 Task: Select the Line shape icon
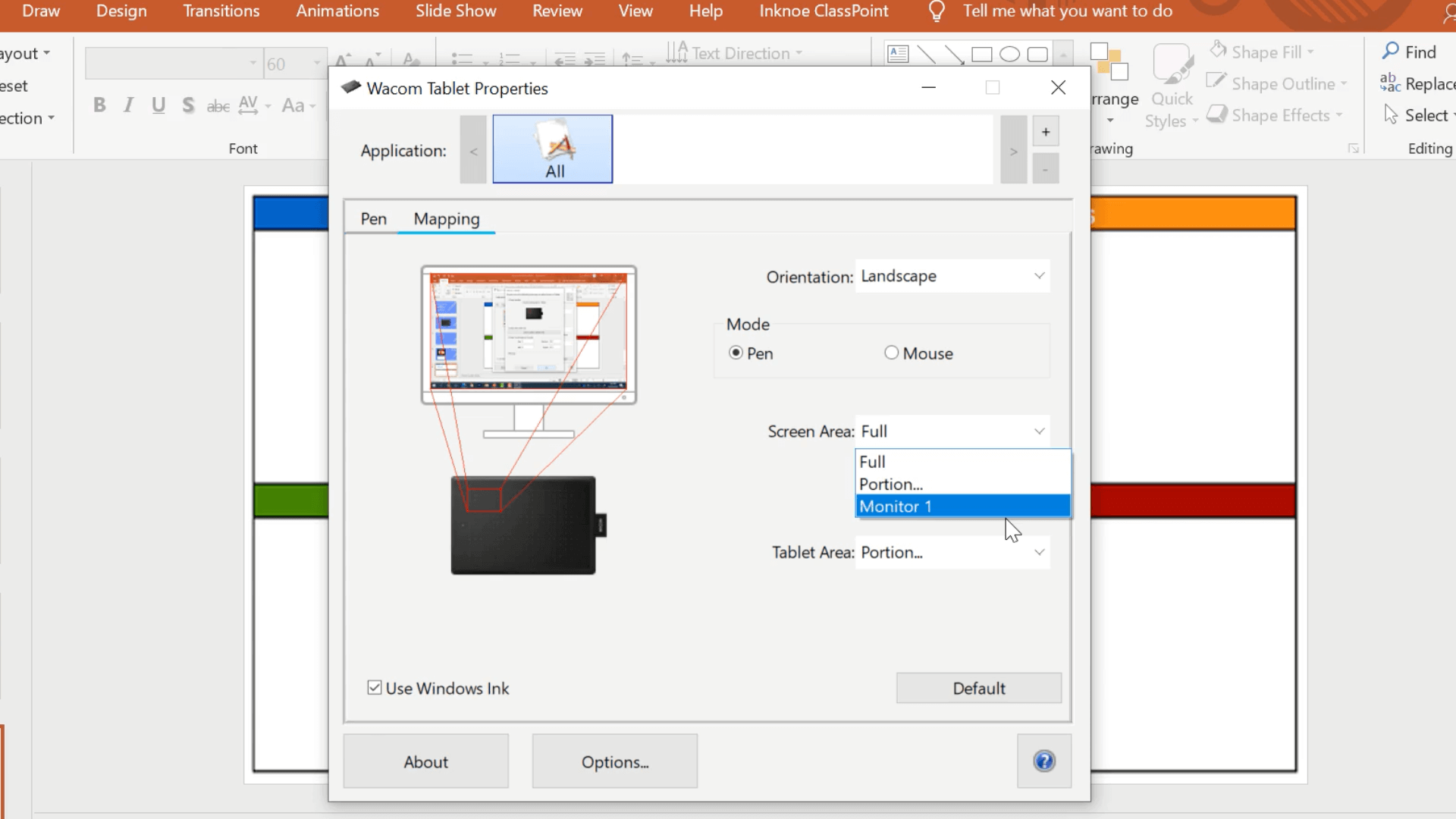926,55
